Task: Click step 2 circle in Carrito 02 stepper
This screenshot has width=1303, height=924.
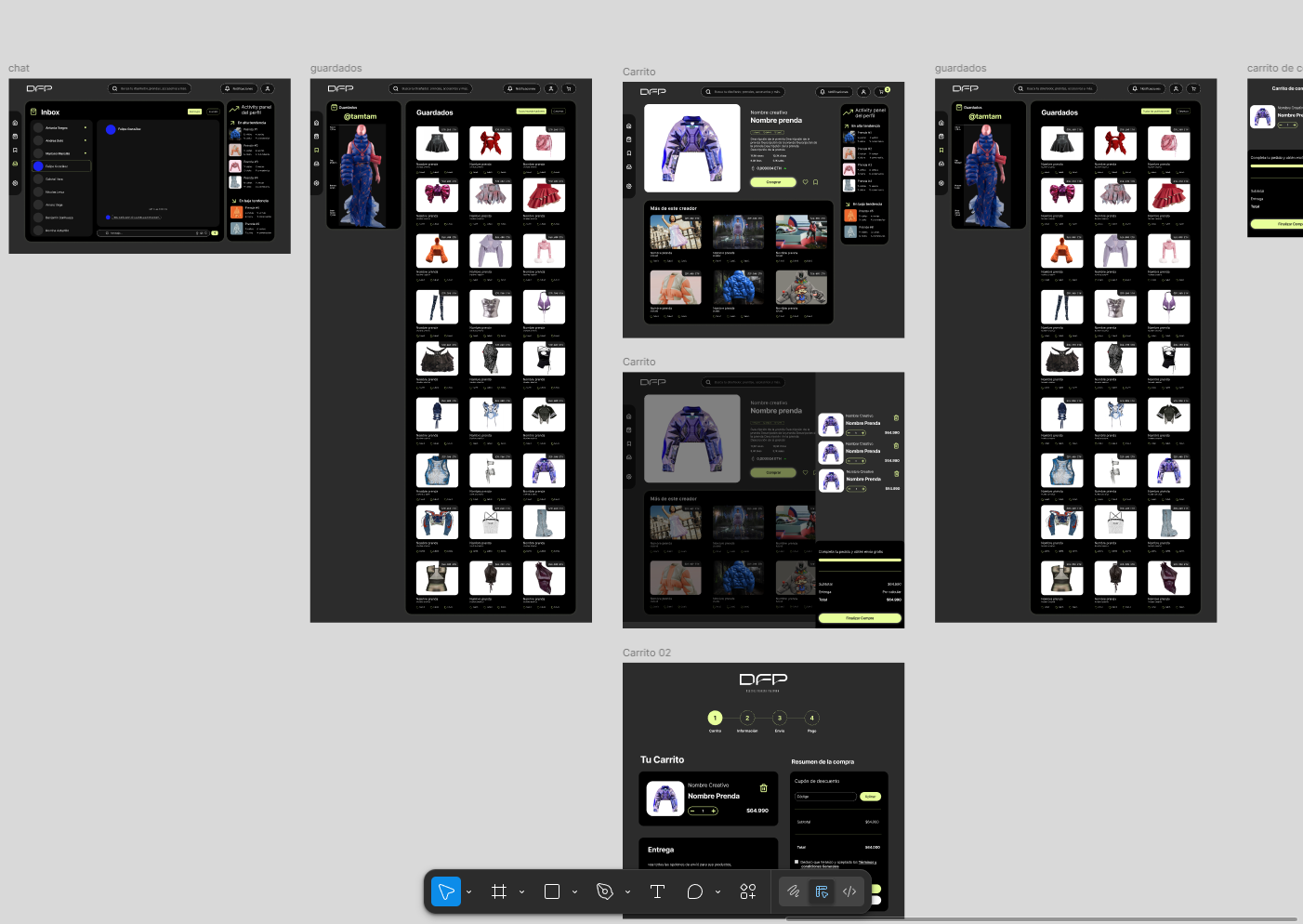Action: (x=747, y=718)
